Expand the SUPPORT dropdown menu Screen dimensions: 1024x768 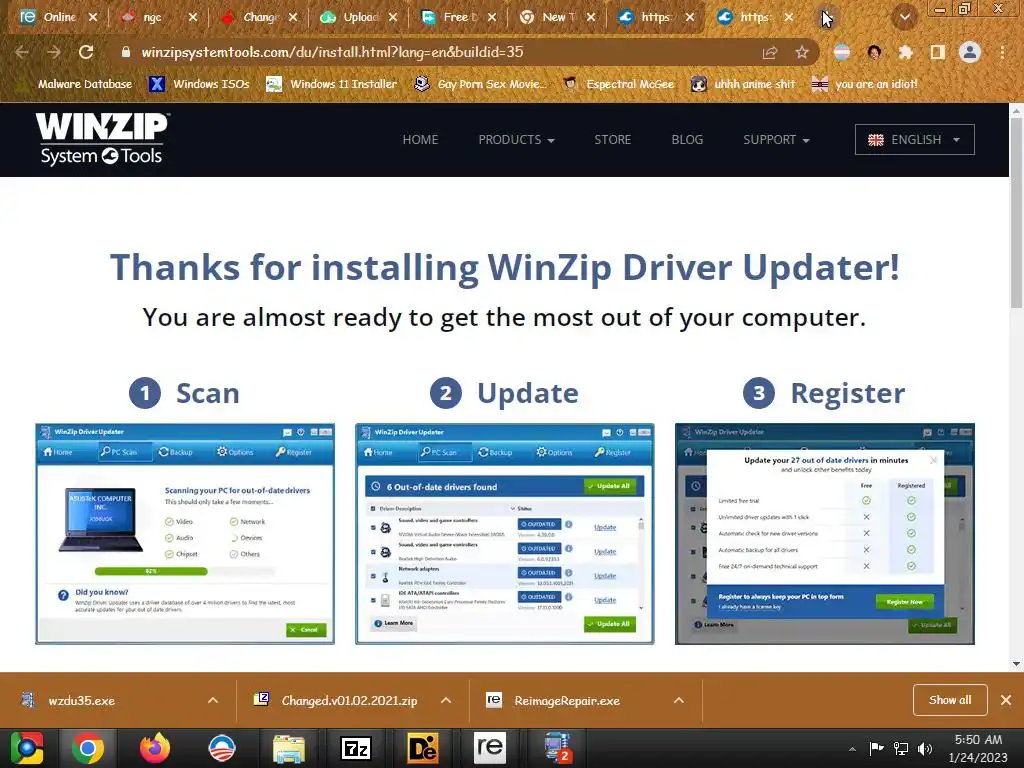pos(776,140)
